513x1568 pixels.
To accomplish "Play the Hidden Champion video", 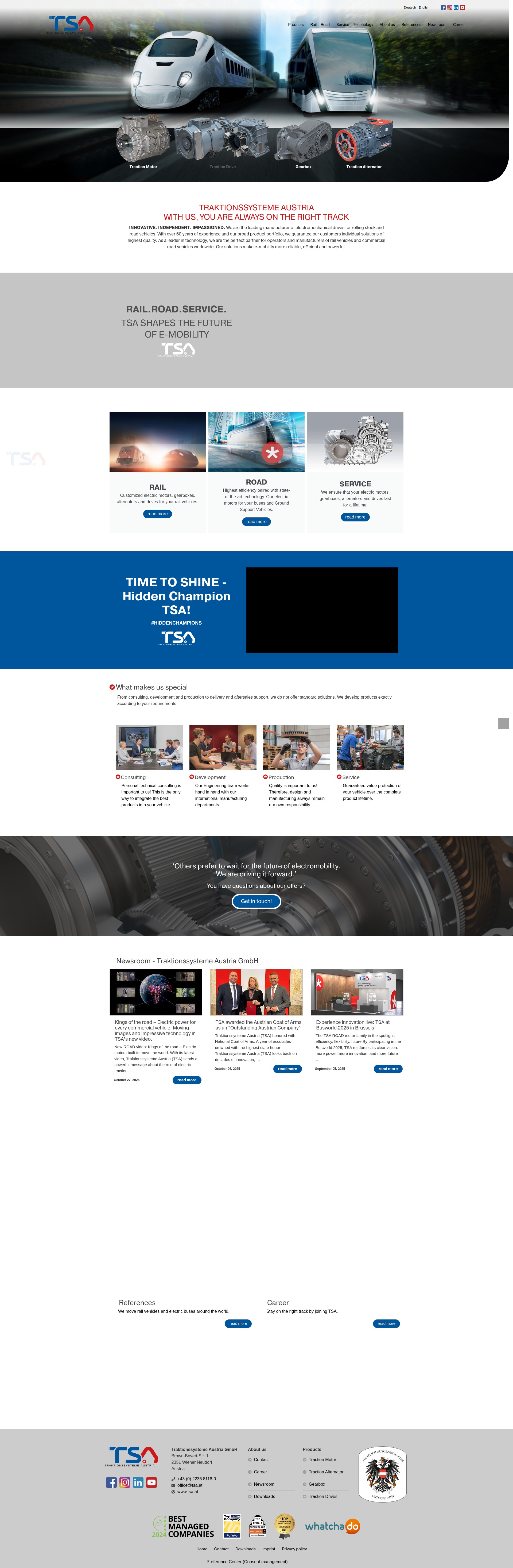I will point(322,610).
